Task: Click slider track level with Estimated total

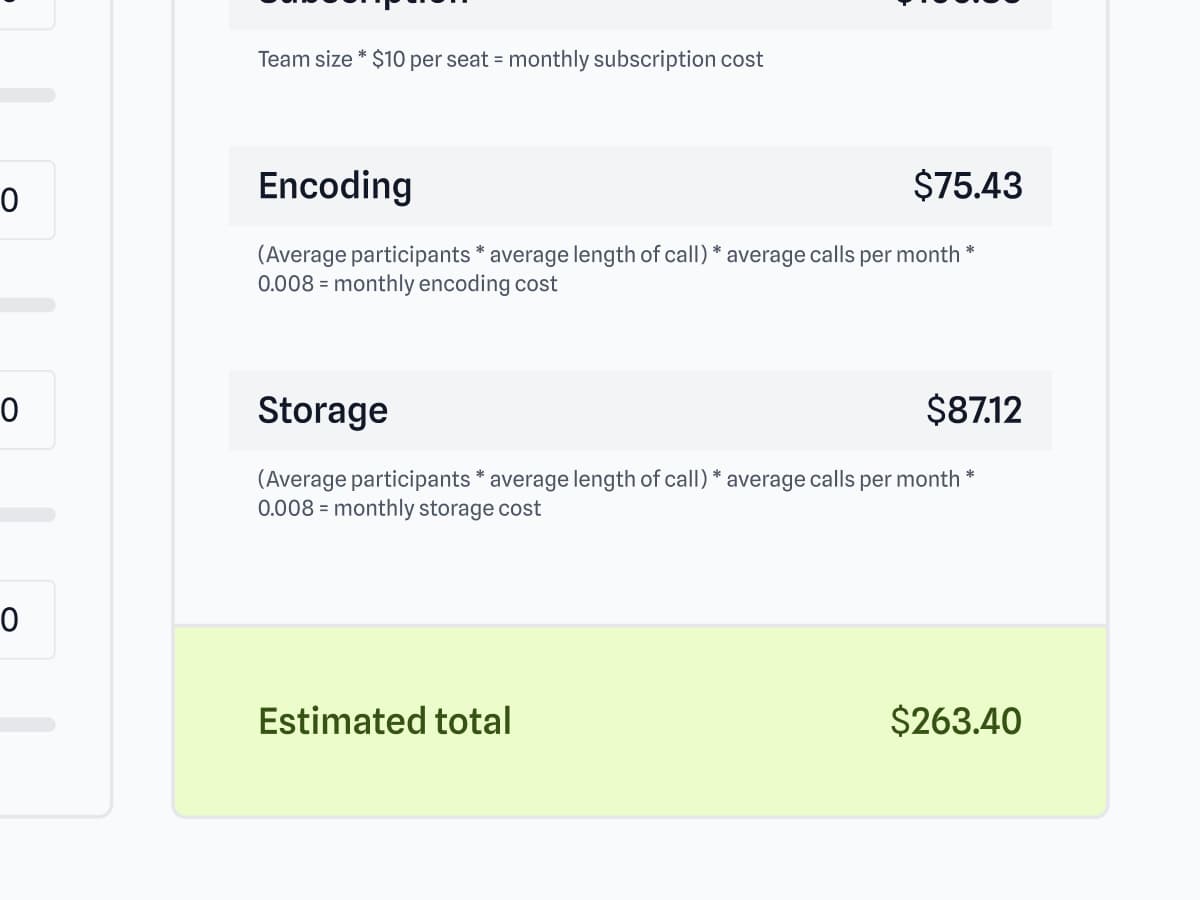Action: pos(26,724)
